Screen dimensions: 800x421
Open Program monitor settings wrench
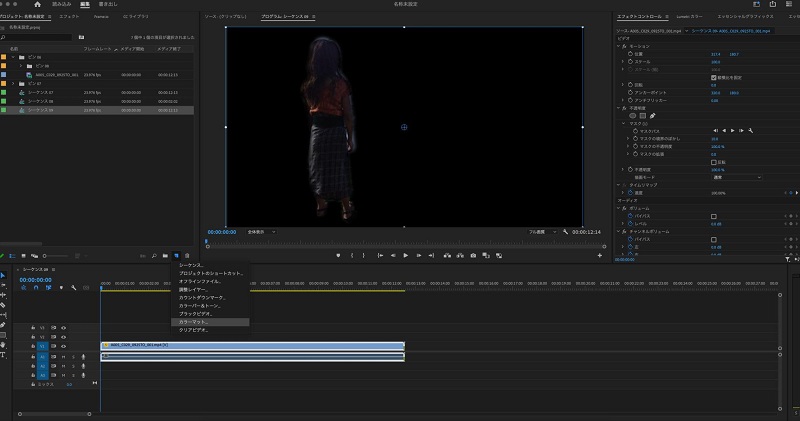565,232
